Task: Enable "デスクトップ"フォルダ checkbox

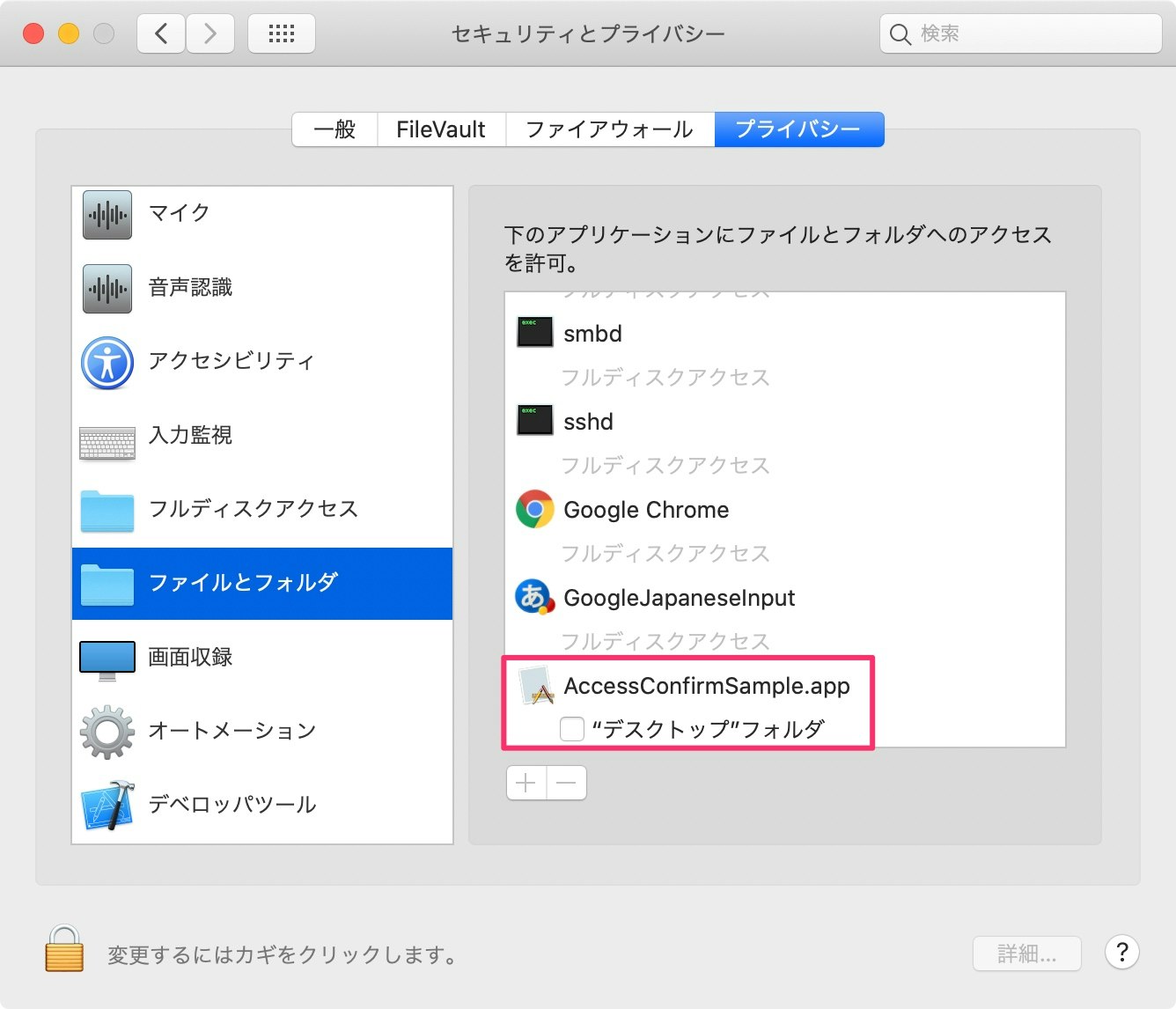Action: (572, 729)
